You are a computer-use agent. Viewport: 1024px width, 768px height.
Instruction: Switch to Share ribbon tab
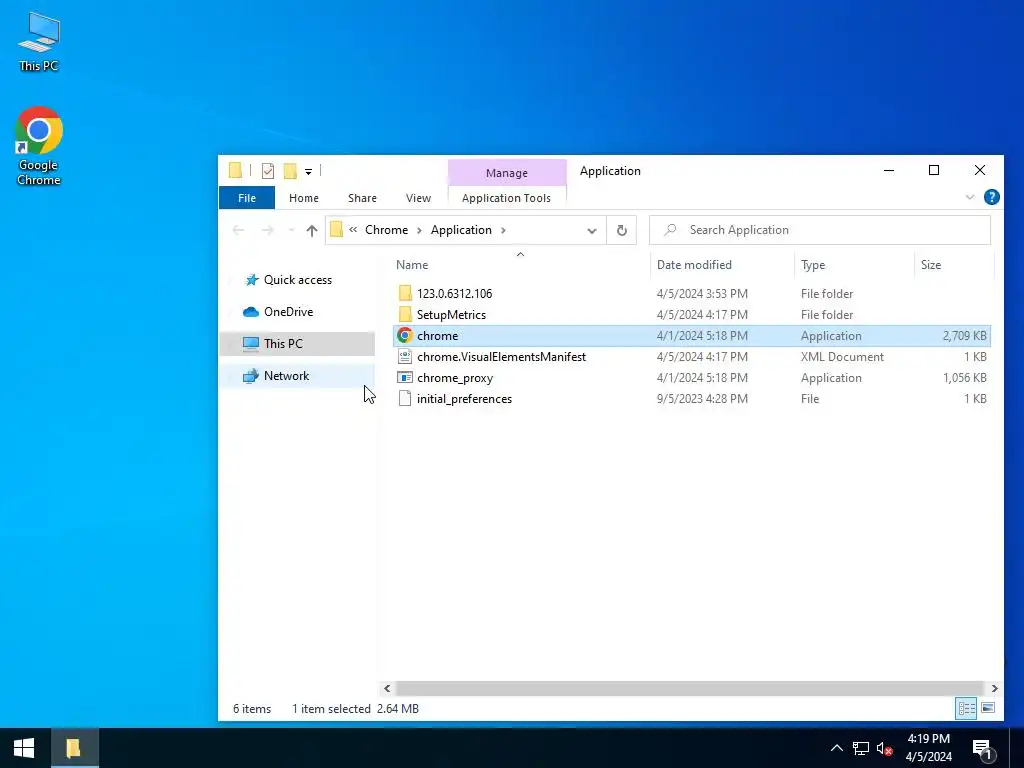[x=362, y=198]
